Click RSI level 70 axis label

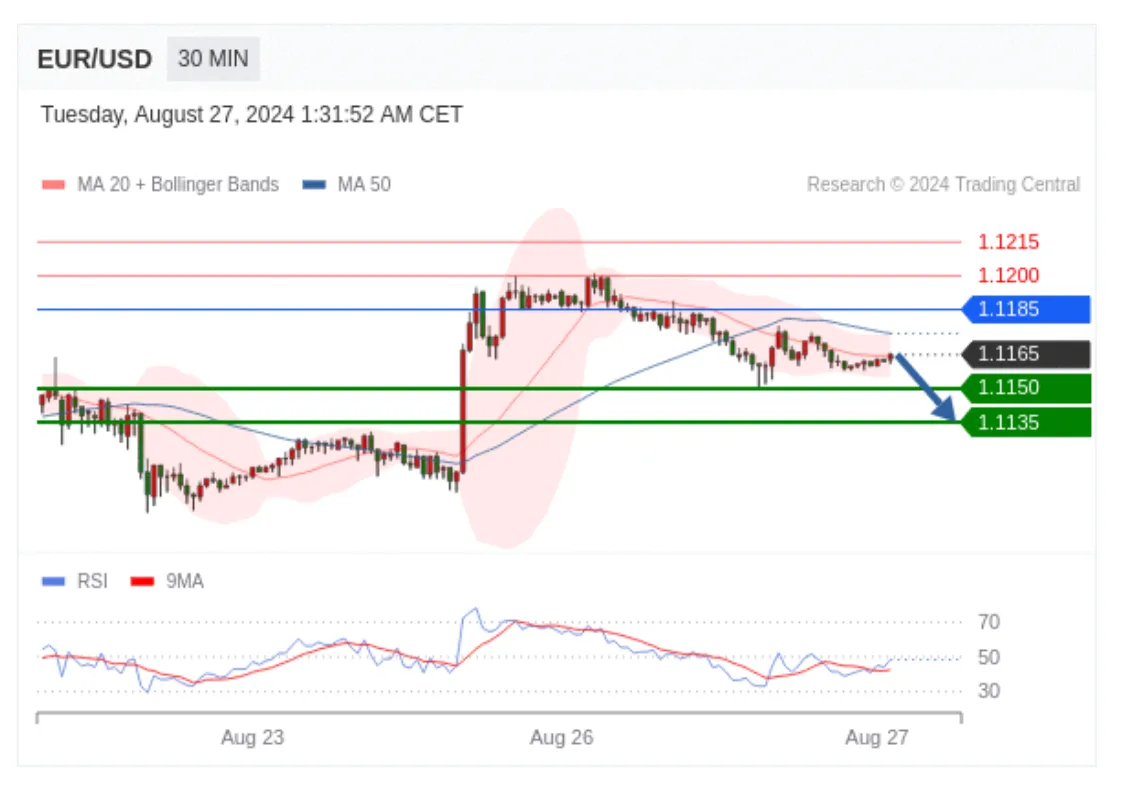[989, 622]
